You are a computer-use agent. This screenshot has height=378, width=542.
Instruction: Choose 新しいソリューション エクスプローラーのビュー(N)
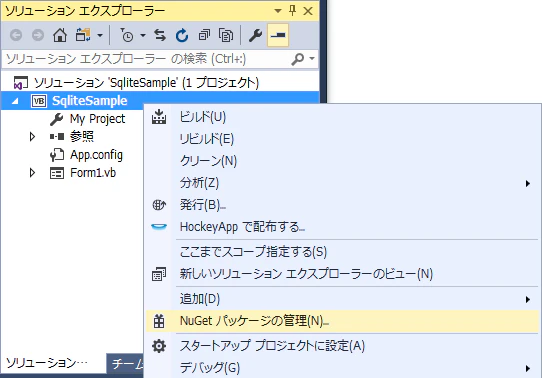pos(342,274)
